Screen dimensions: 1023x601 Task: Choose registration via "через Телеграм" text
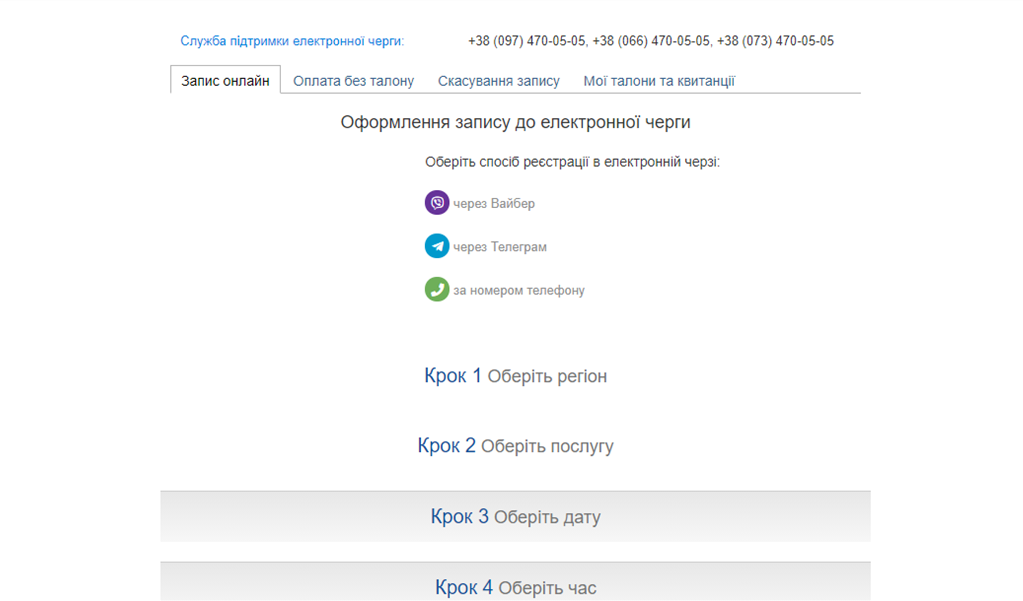coord(500,247)
